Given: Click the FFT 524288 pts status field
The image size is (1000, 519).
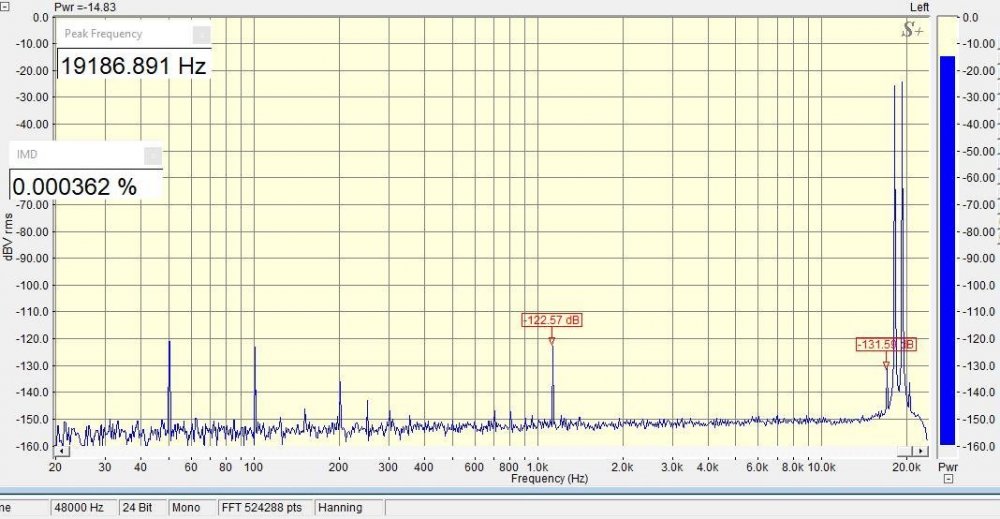Looking at the screenshot, I should click(x=265, y=507).
